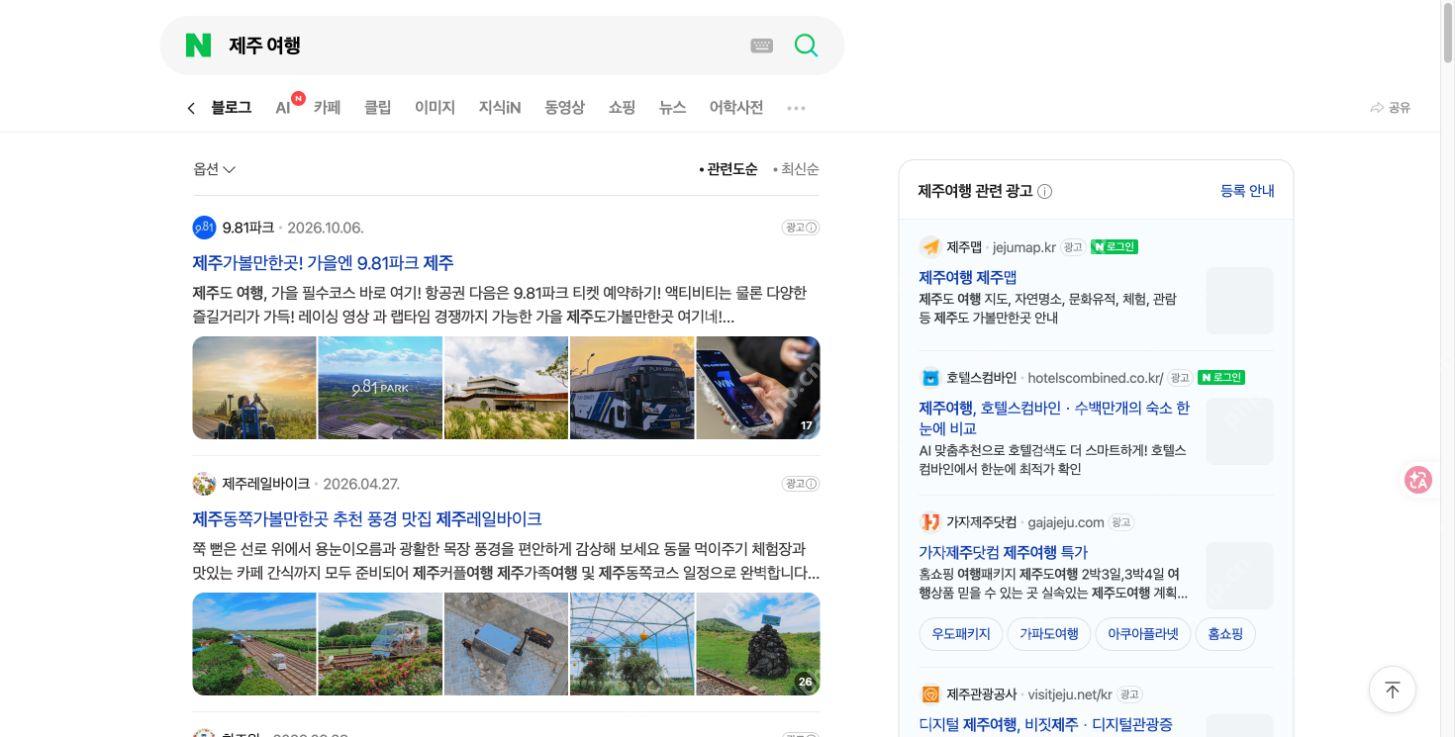Open the AI tab

tap(283, 108)
